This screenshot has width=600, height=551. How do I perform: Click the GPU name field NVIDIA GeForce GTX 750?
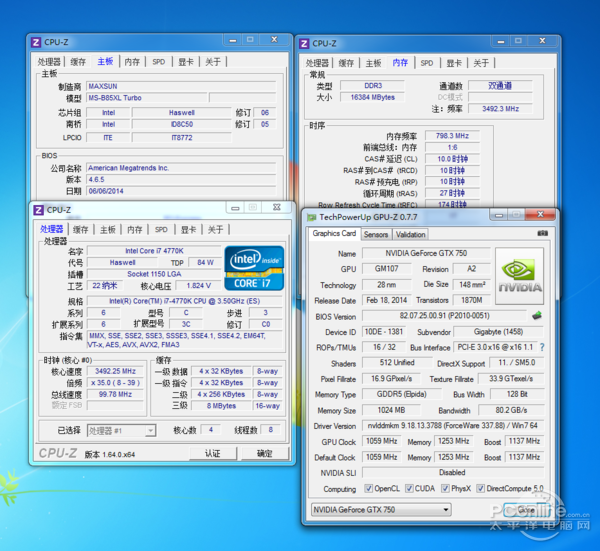[x=426, y=253]
